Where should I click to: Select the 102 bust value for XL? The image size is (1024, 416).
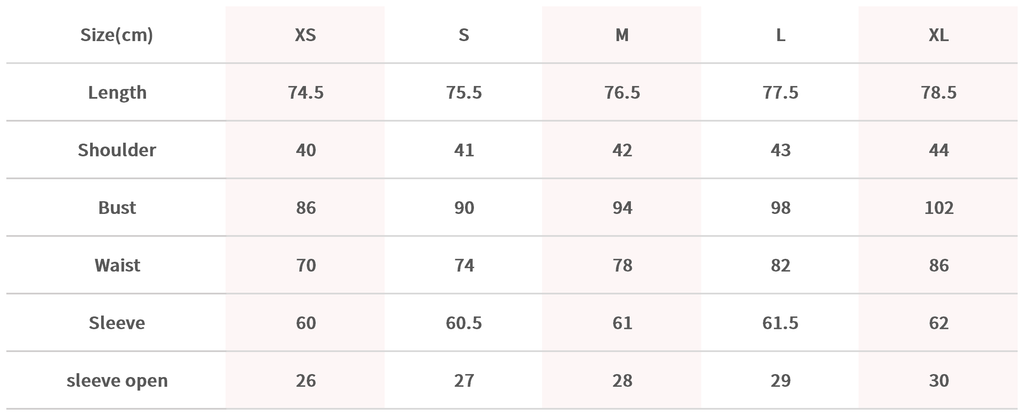pyautogui.click(x=939, y=208)
